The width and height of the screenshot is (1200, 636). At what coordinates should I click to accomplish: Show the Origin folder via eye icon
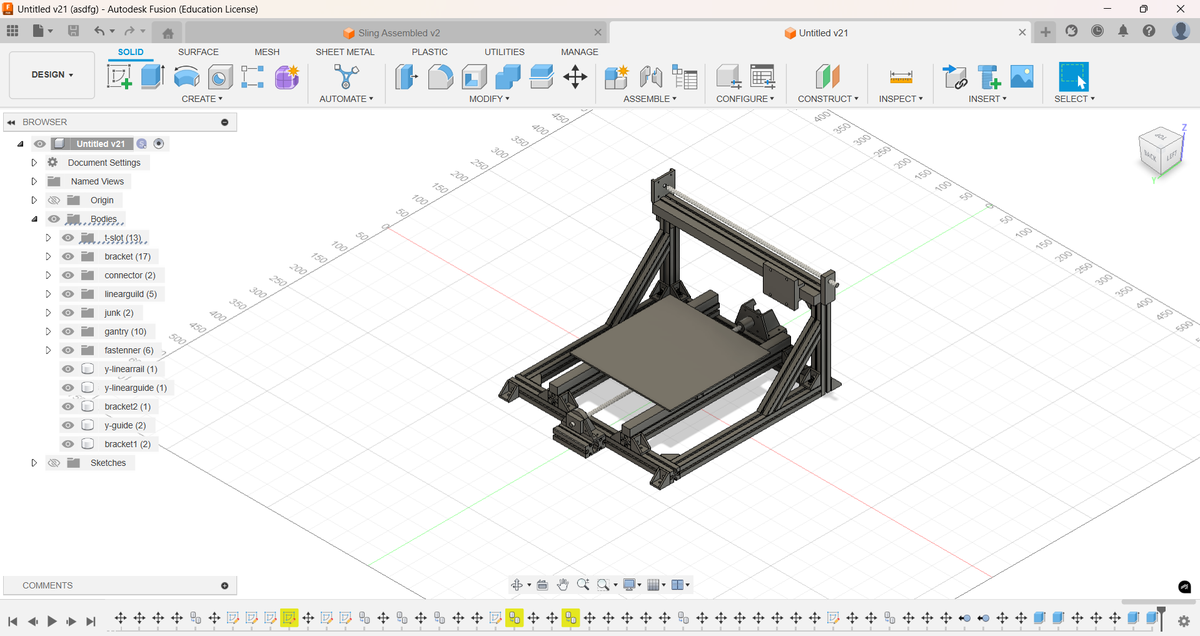pos(54,200)
